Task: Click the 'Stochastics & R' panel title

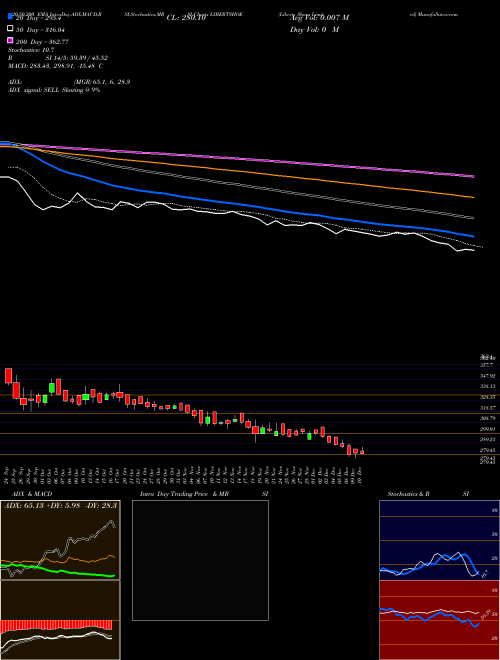Action: pyautogui.click(x=408, y=494)
